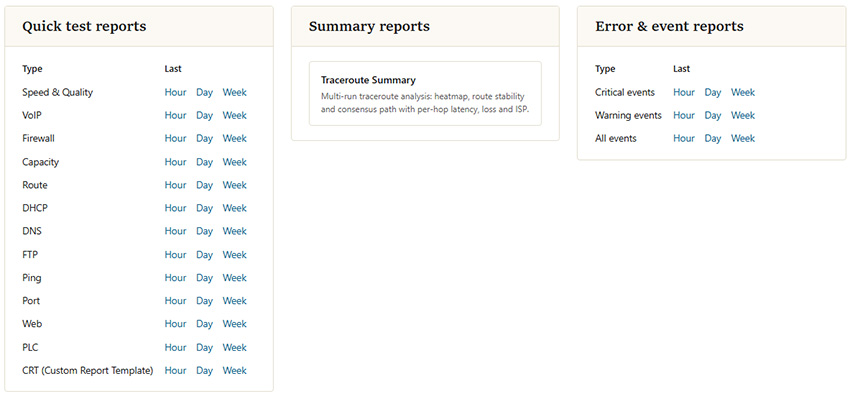Open Route Hour report
The image size is (850, 399).
175,185
